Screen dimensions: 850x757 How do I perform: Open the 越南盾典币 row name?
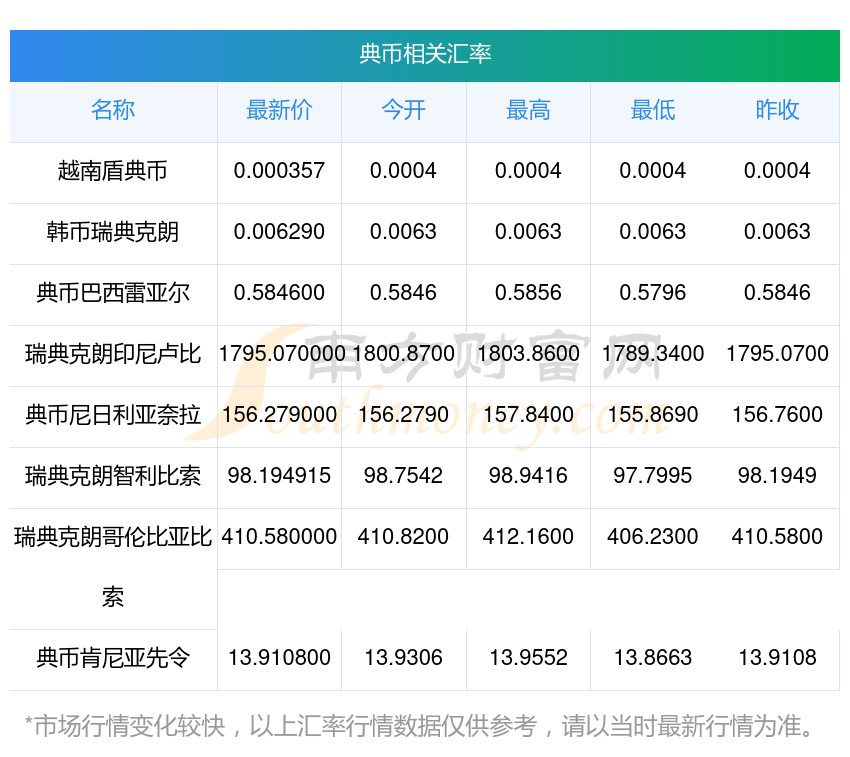coord(113,171)
